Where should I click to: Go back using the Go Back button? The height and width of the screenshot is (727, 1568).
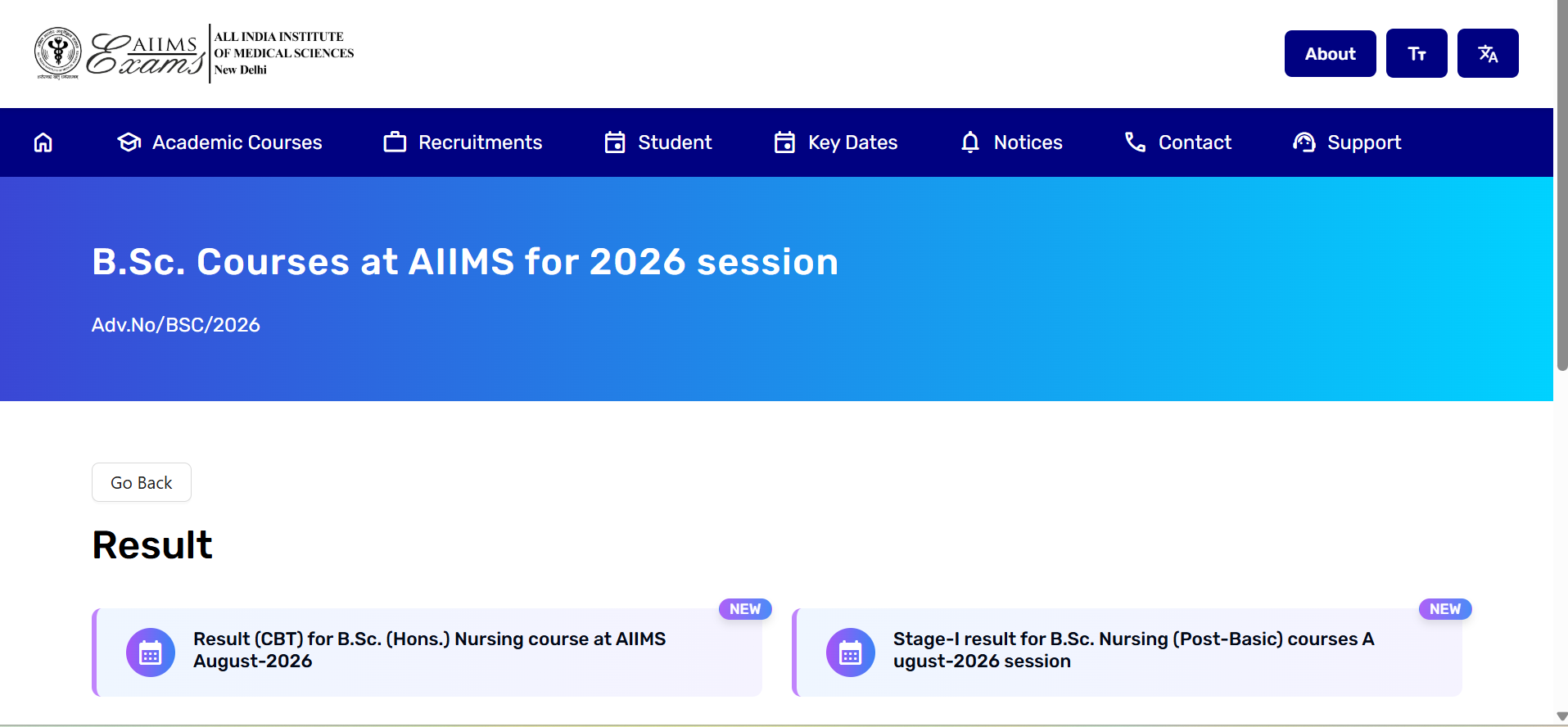[x=142, y=482]
